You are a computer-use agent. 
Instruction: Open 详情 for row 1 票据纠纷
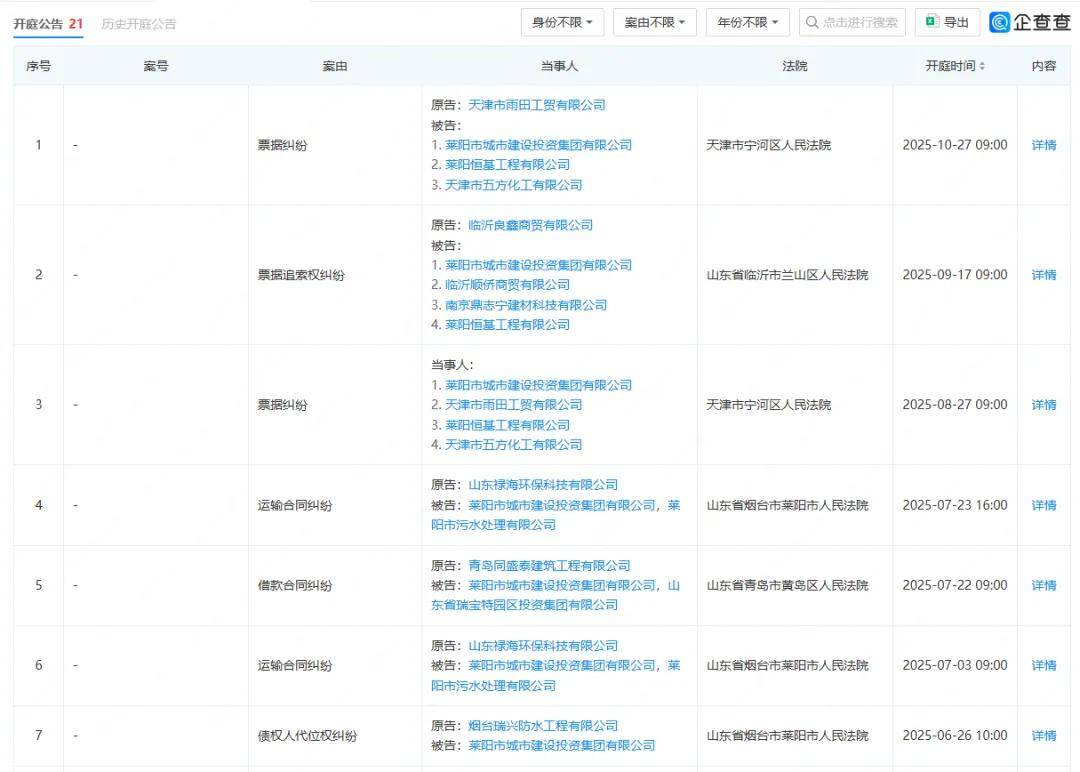click(x=1043, y=145)
